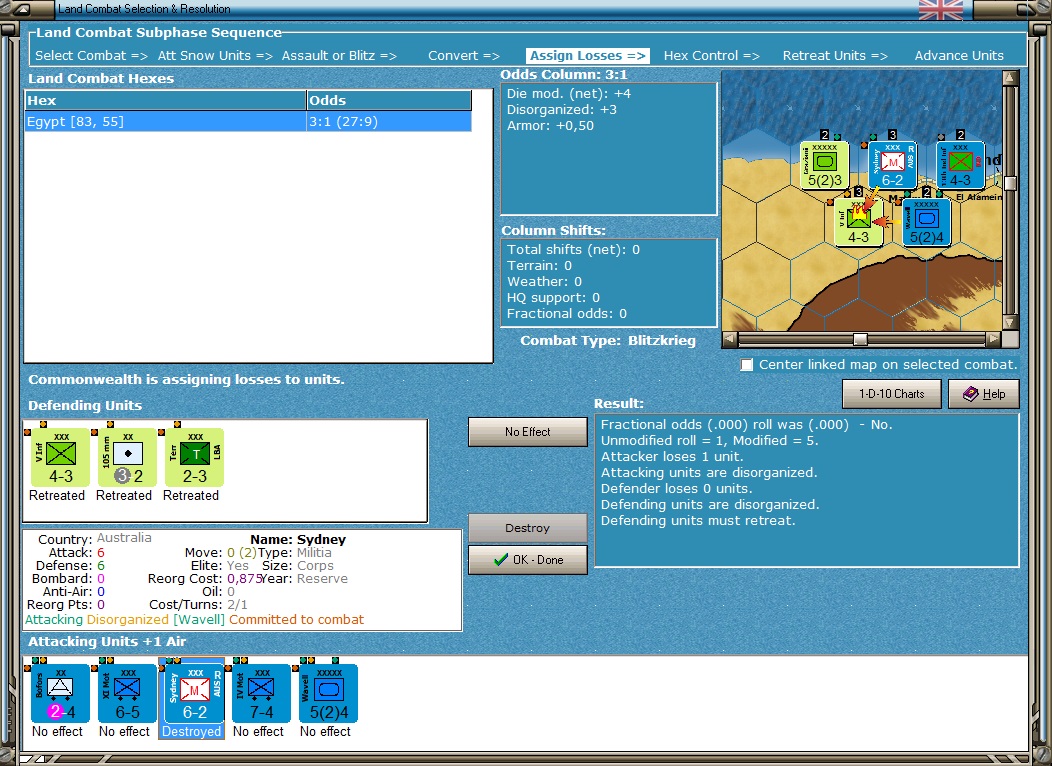Click the Retreat Units subphase
The height and width of the screenshot is (766, 1052).
point(835,56)
